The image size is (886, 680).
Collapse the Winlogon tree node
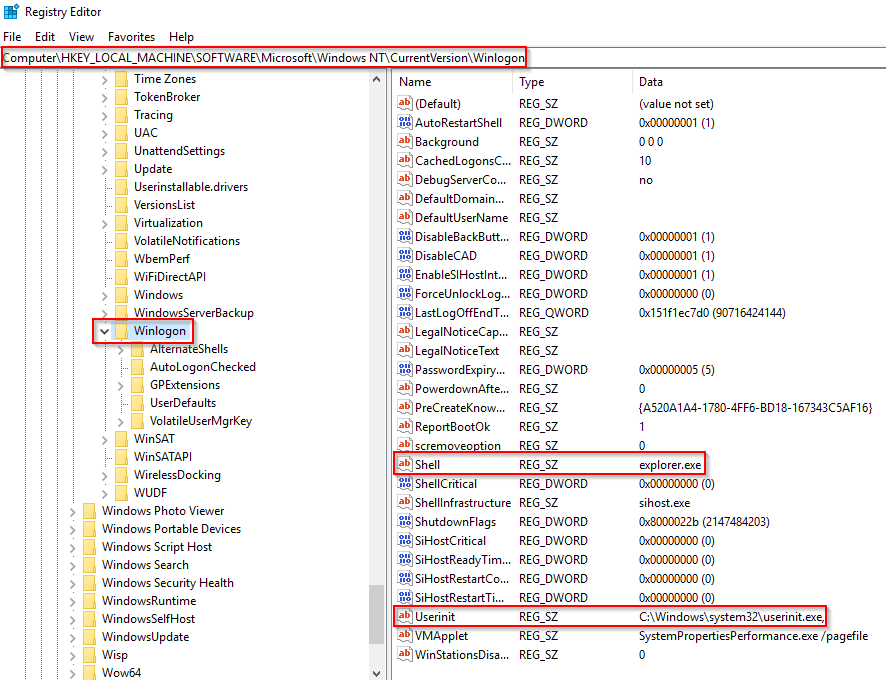tap(104, 331)
